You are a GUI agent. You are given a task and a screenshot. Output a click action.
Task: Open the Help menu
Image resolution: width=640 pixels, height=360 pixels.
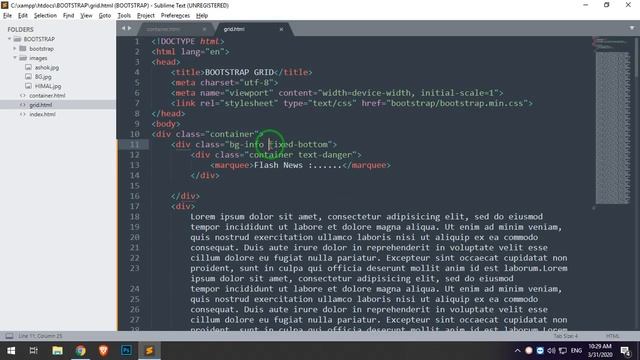[202, 16]
